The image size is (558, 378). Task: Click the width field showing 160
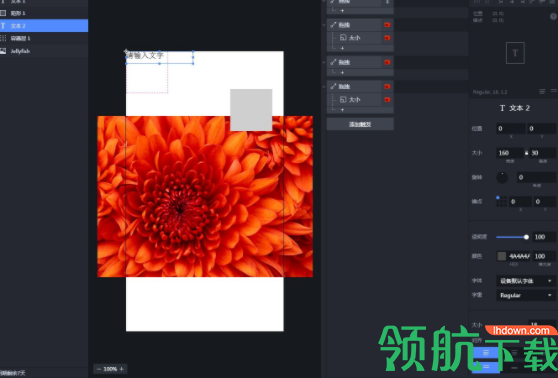(510, 153)
